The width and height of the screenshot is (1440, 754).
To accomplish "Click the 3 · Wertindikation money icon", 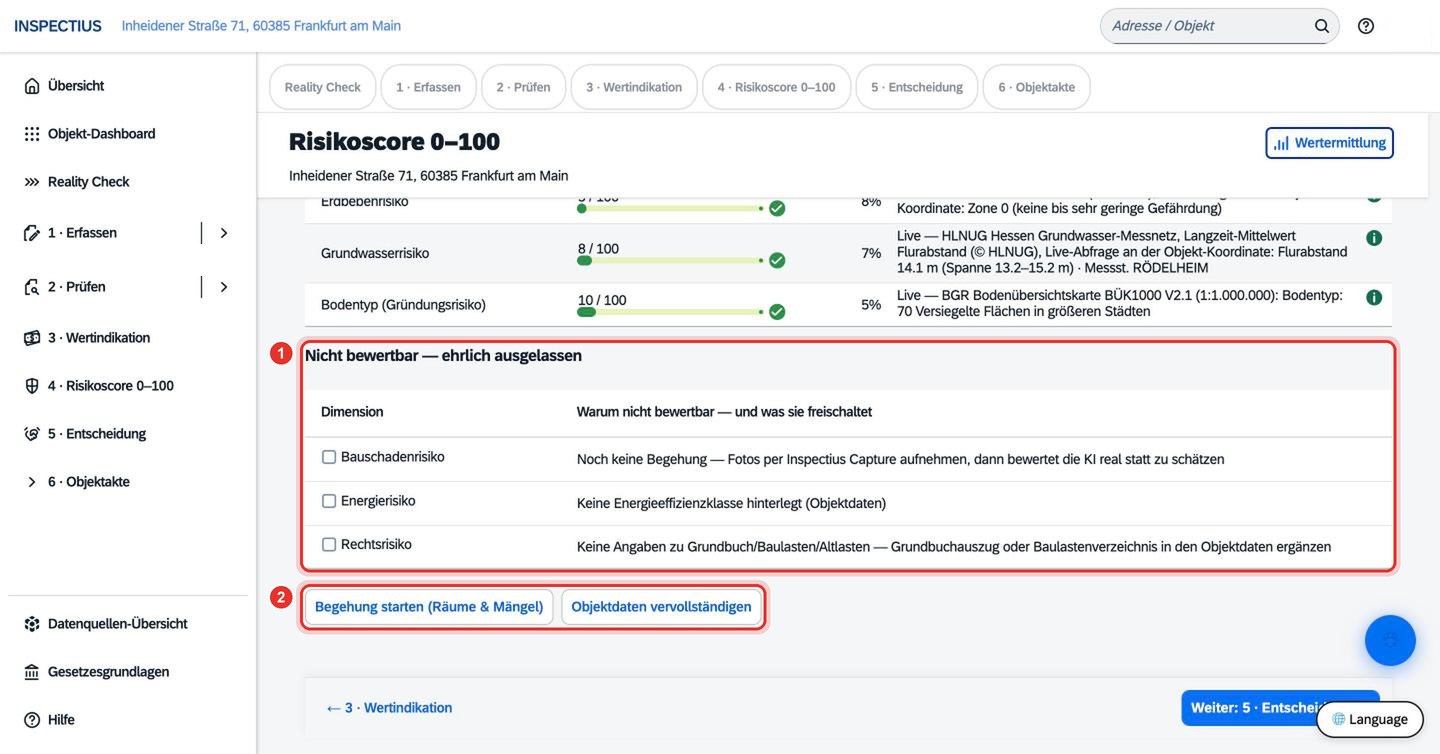I will click(32, 338).
